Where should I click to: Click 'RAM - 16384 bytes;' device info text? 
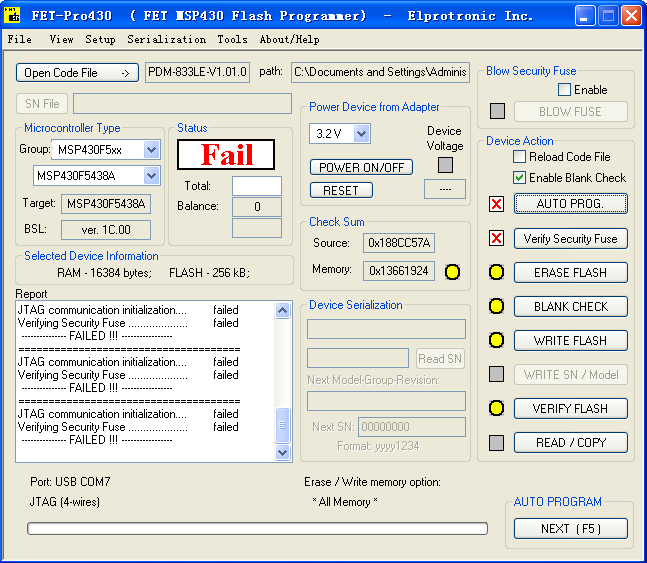coord(104,273)
